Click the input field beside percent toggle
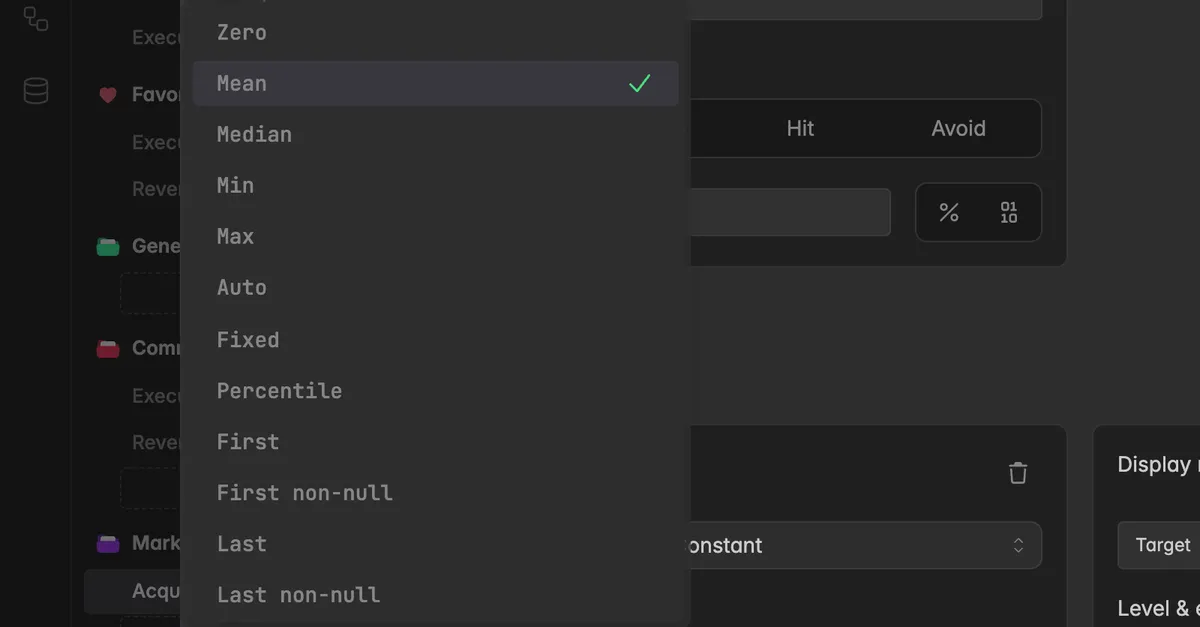 (x=790, y=212)
